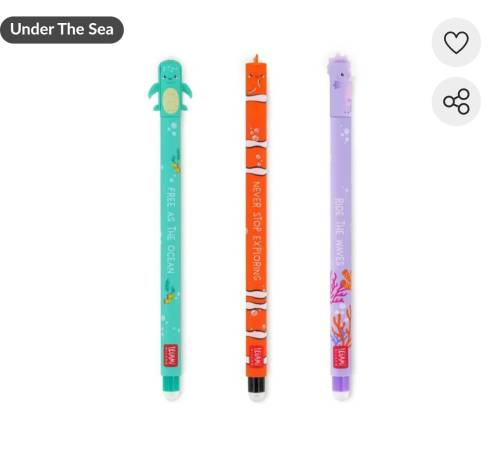
Task: Click the Under The Sea label badge
Action: 62,30
